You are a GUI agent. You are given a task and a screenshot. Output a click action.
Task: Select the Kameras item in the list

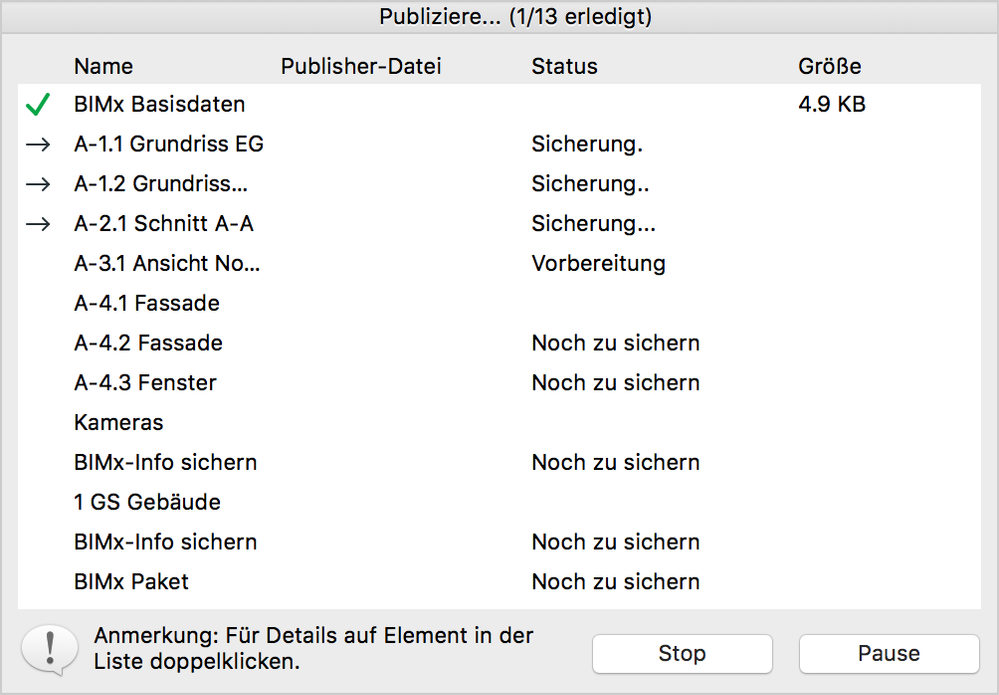click(118, 422)
